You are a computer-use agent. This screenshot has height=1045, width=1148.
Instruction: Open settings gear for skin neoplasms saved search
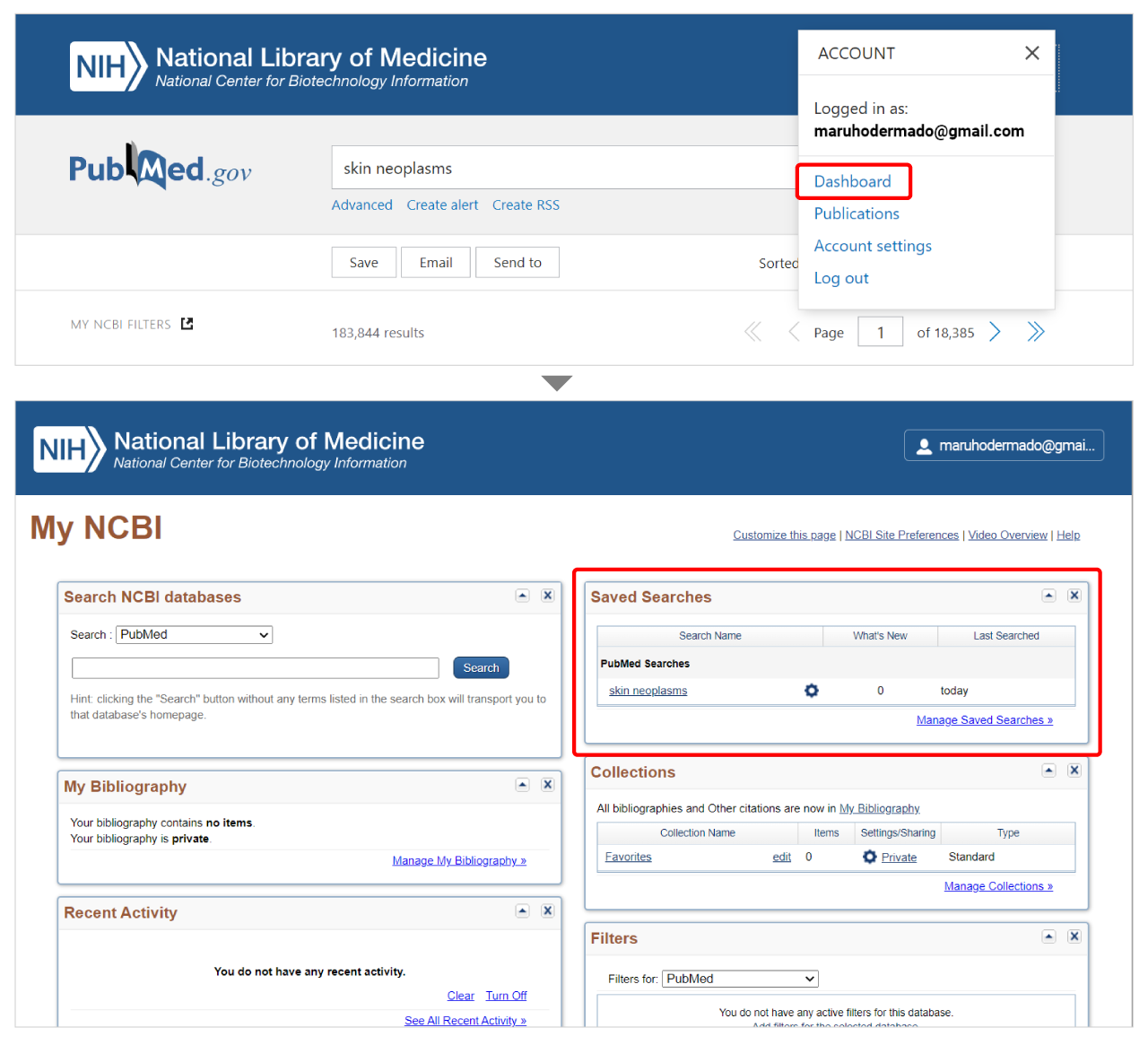[x=811, y=691]
